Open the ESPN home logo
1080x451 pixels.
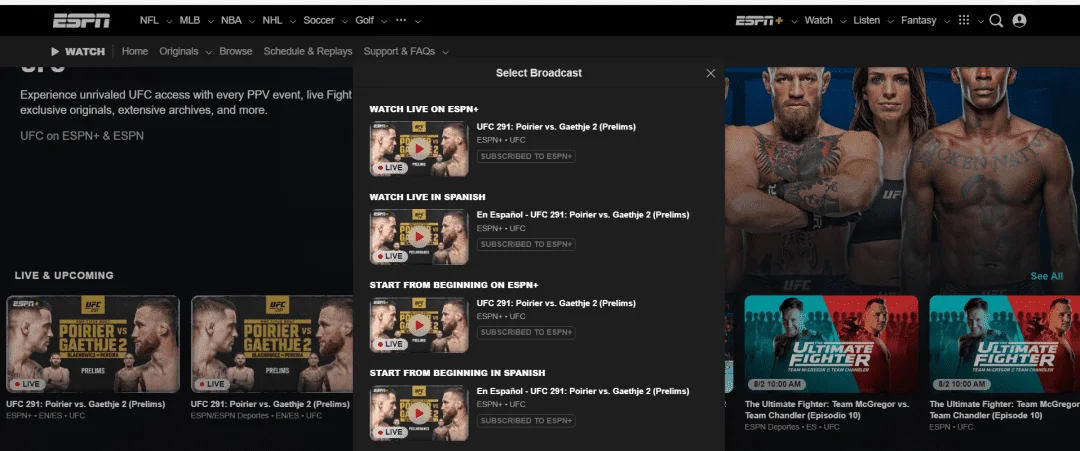(x=81, y=21)
